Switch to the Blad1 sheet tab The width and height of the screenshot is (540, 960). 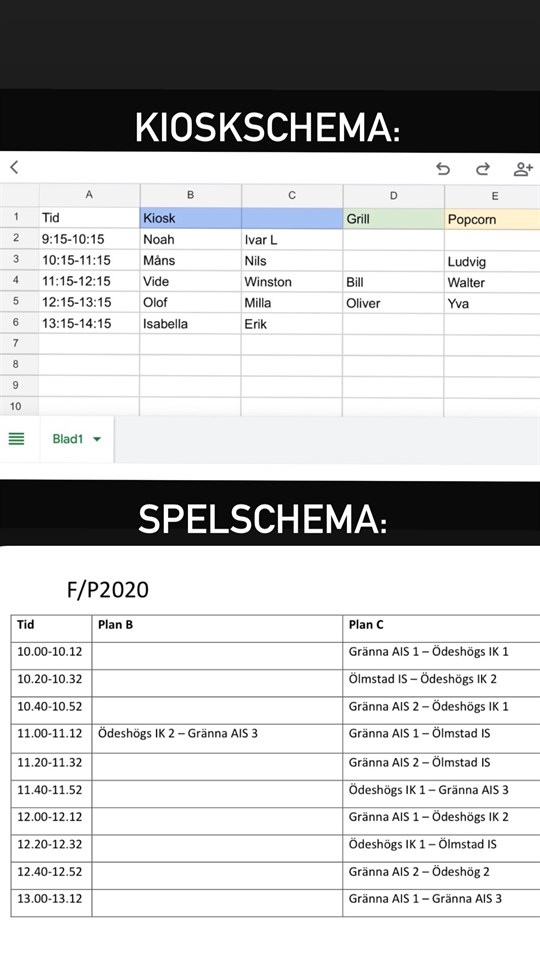[x=77, y=439]
